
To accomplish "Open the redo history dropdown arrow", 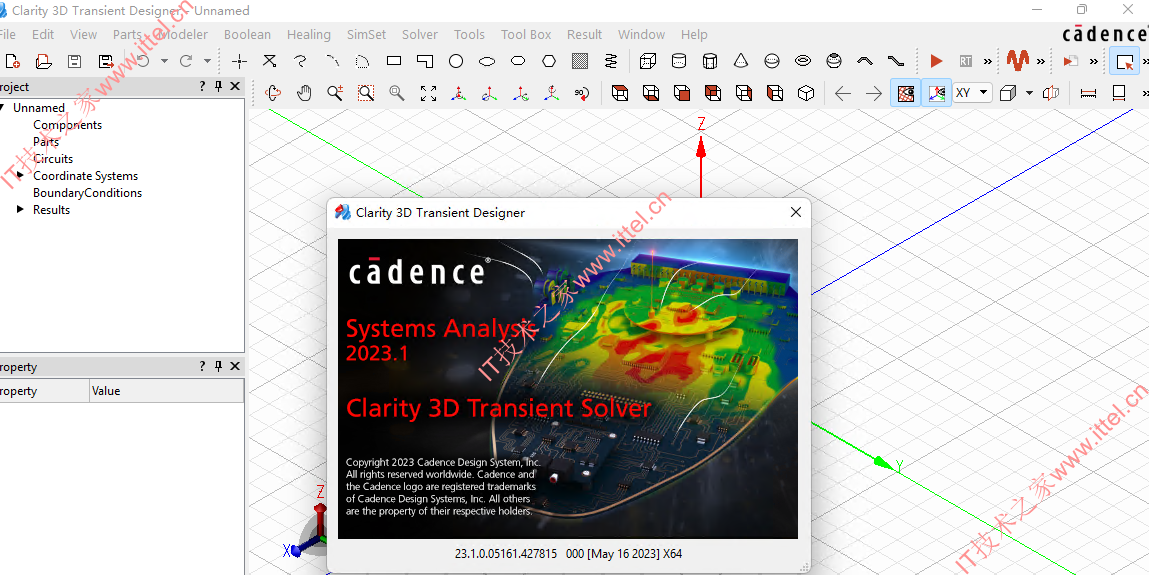I will pos(207,62).
